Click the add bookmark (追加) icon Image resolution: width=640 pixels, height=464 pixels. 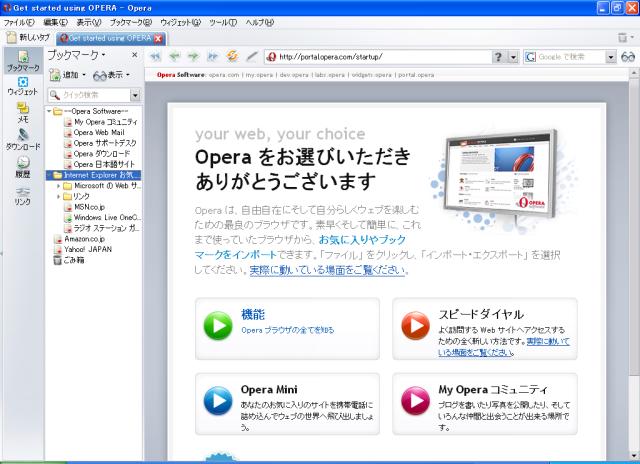[x=55, y=75]
